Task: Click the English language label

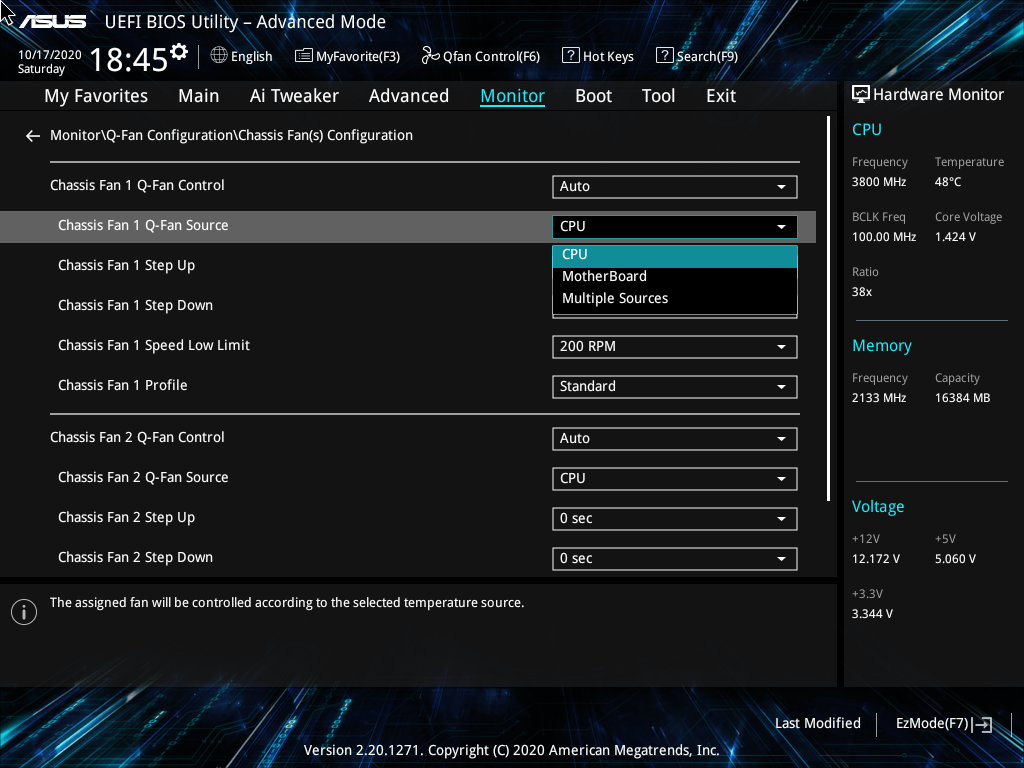Action: (251, 56)
